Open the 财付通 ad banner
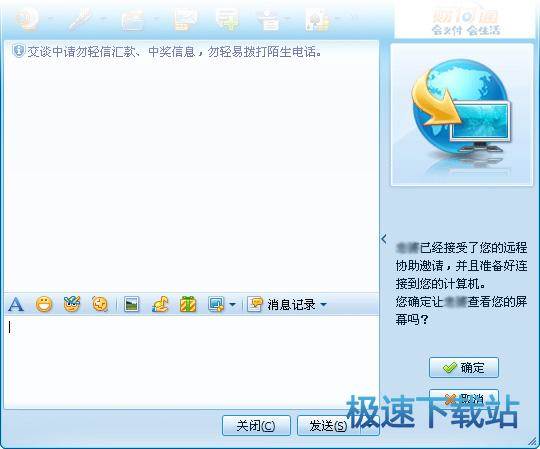540x449 pixels. (x=465, y=21)
